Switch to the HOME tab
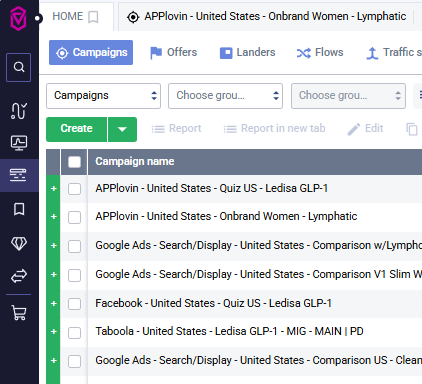The width and height of the screenshot is (422, 384). click(x=75, y=16)
